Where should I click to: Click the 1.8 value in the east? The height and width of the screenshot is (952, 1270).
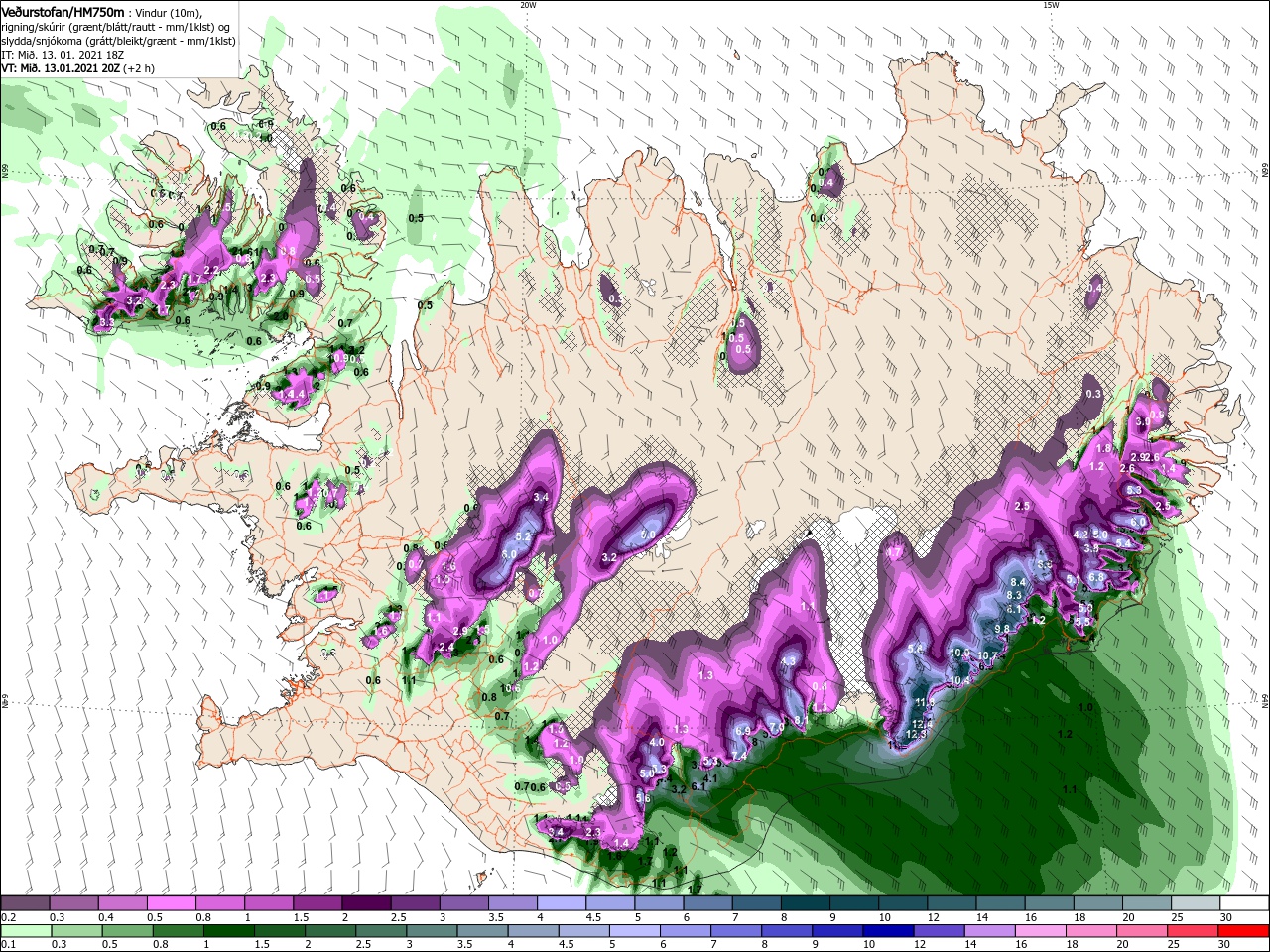[x=1102, y=449]
